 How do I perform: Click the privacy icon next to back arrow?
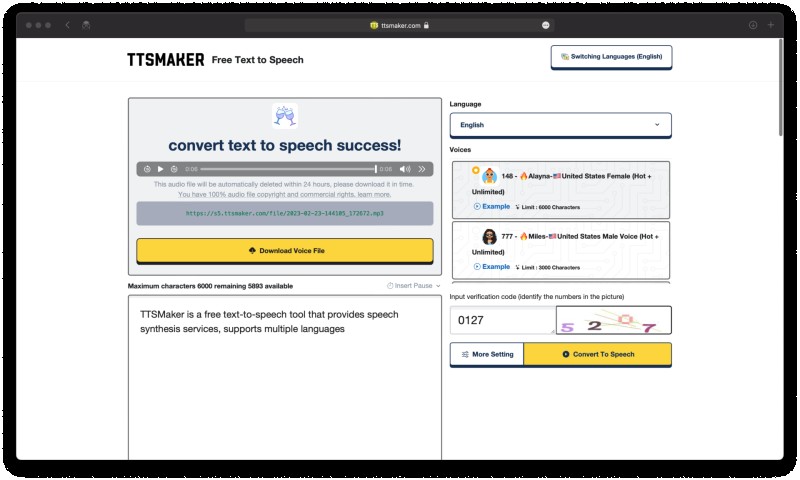point(86,25)
